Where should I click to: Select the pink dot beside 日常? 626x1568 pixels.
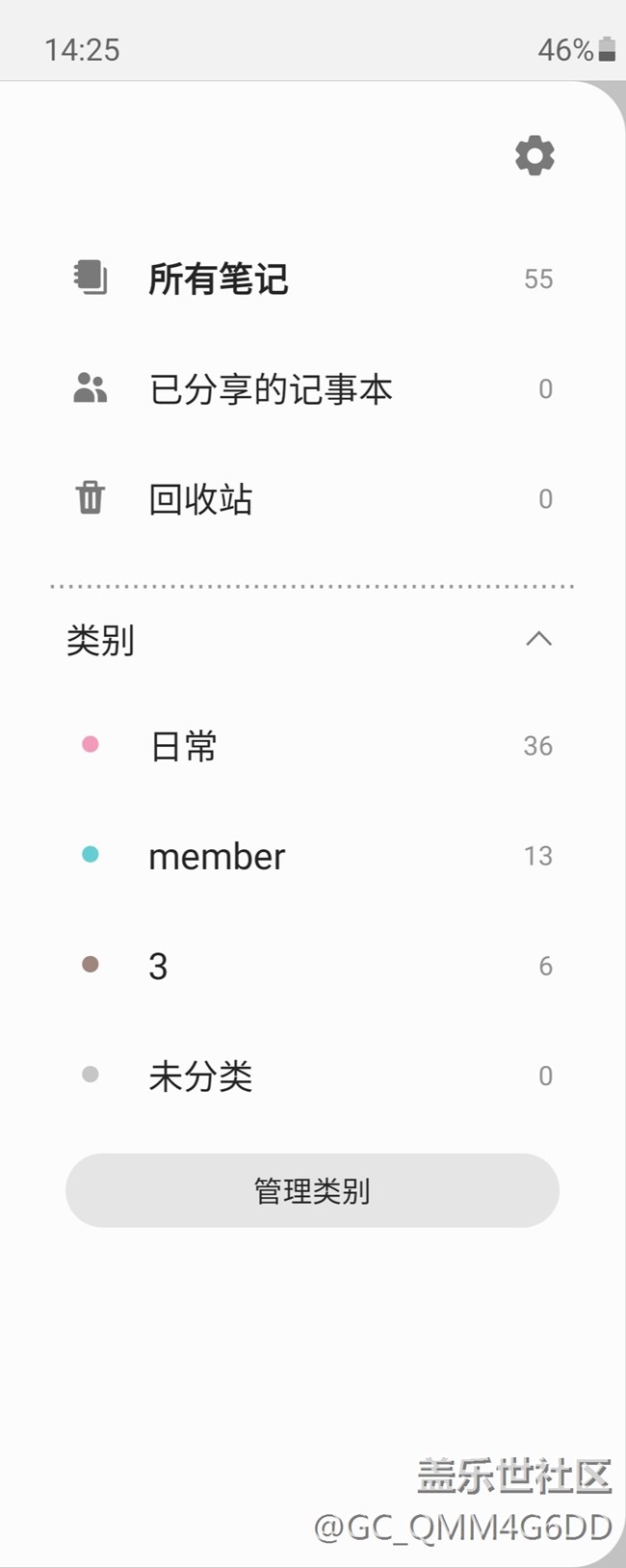[91, 744]
